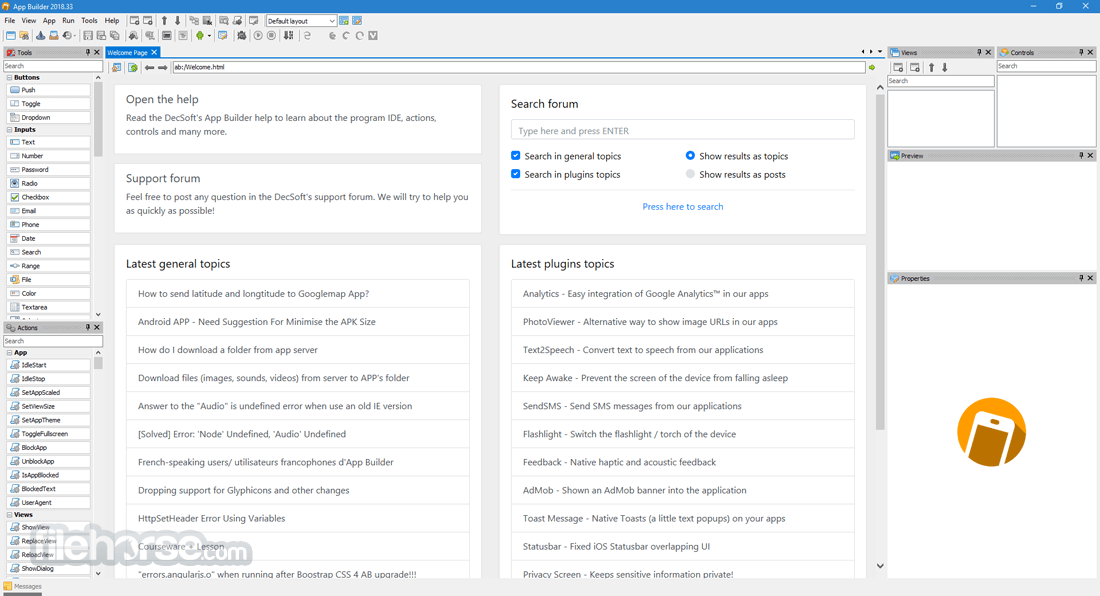Open the App menu
1100x596 pixels.
click(49, 21)
